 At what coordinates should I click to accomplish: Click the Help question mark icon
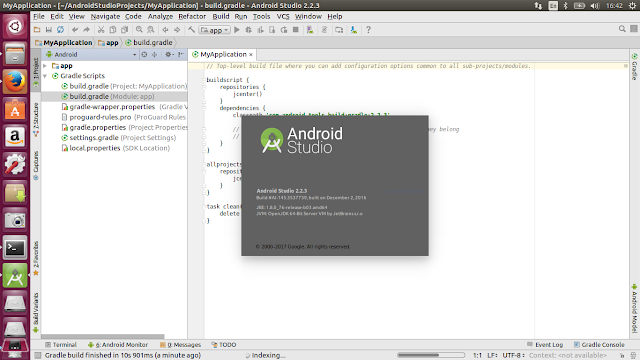tap(368, 30)
